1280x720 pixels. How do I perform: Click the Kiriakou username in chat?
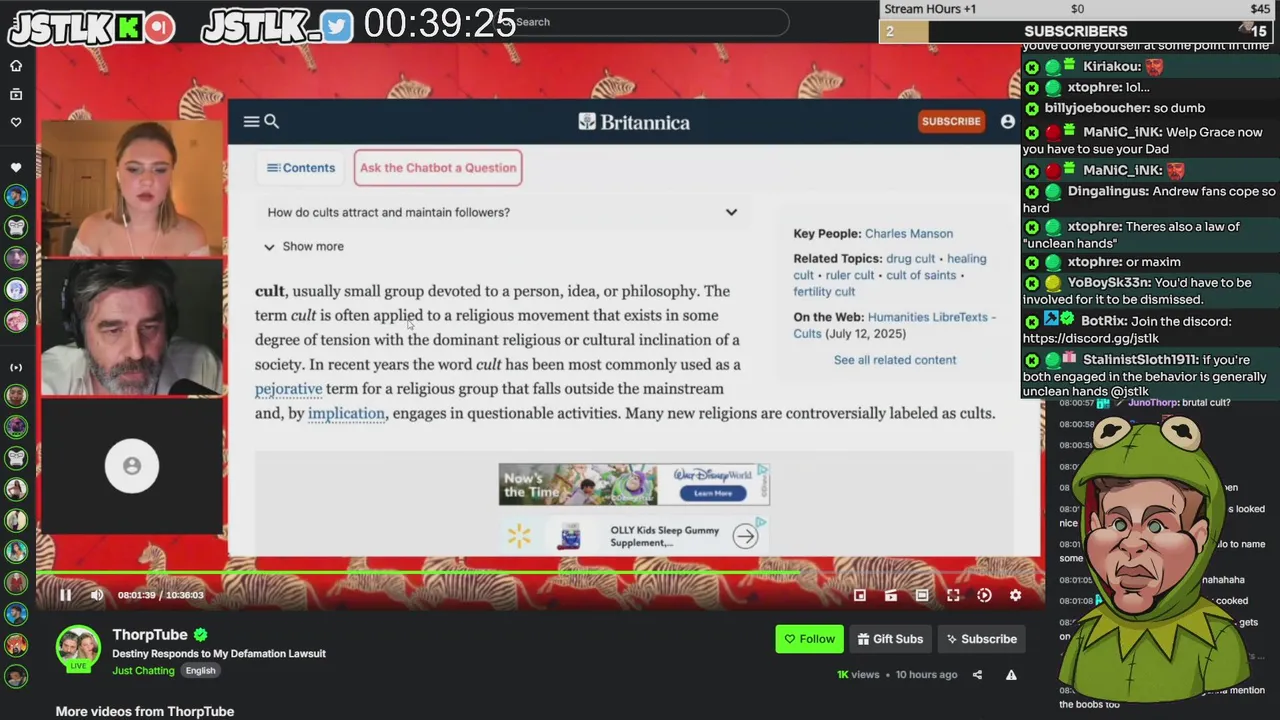[x=1112, y=67]
